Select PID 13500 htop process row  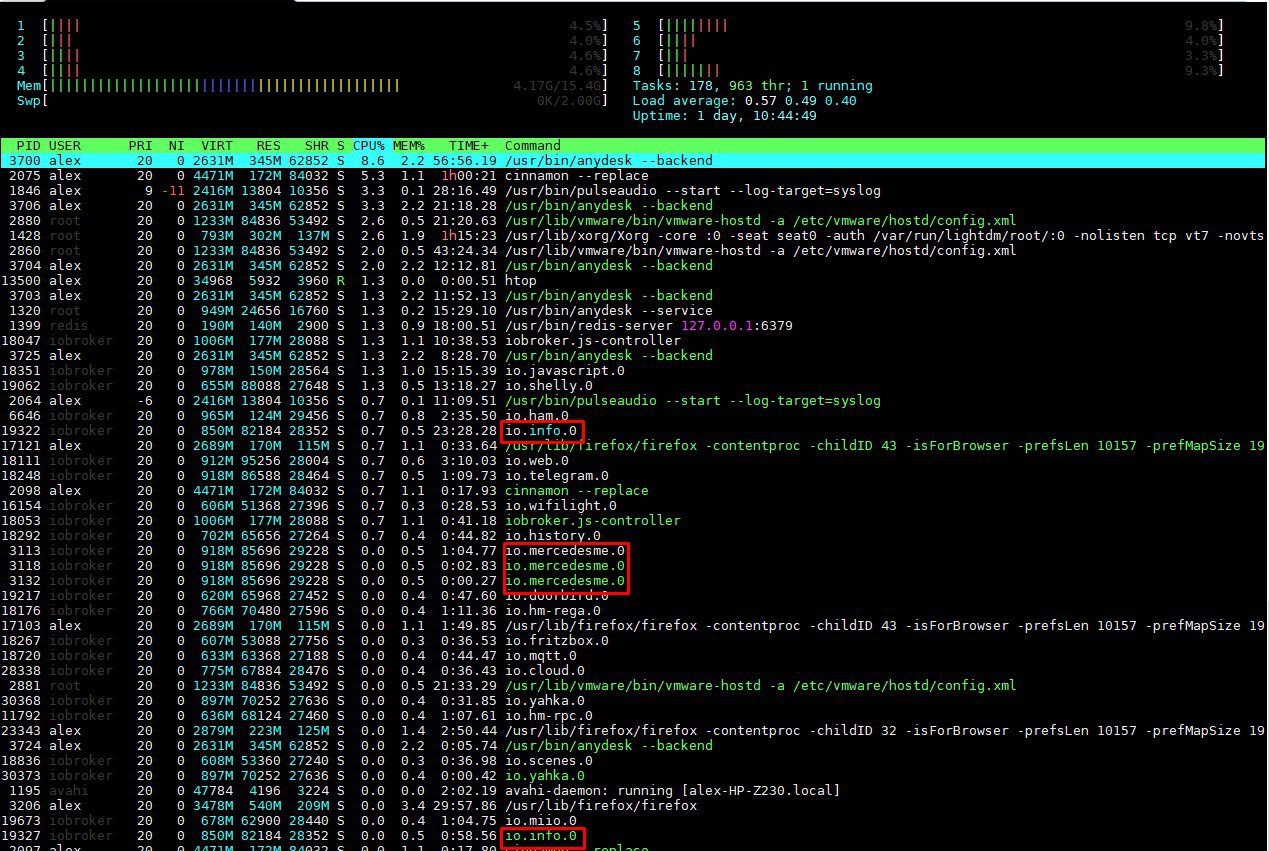click(x=633, y=280)
